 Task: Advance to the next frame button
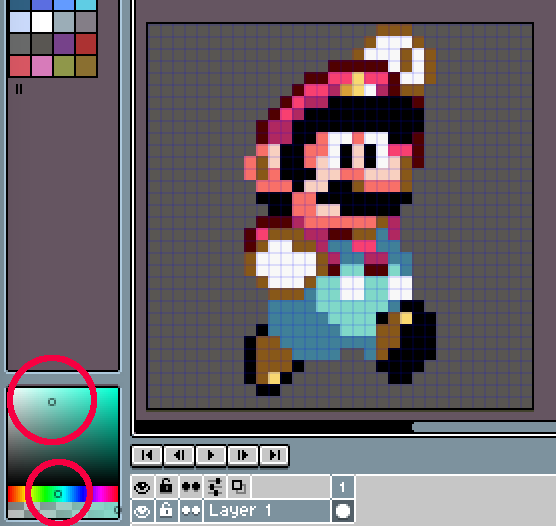(x=243, y=455)
